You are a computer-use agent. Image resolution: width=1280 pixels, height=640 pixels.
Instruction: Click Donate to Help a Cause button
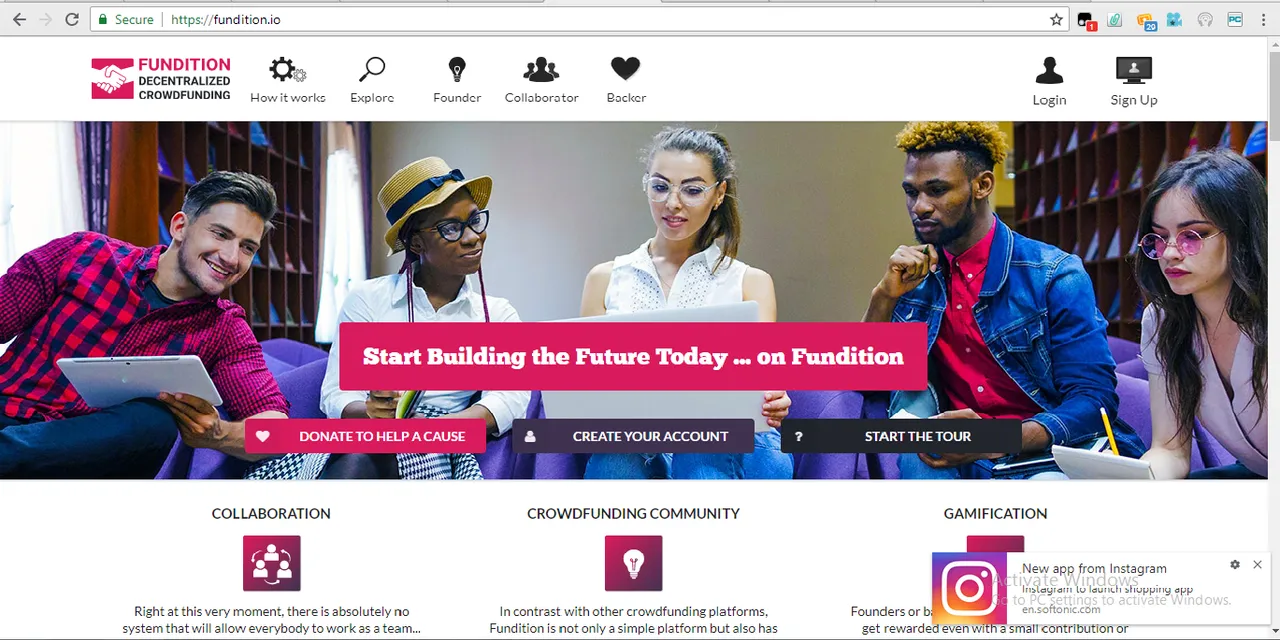click(365, 436)
